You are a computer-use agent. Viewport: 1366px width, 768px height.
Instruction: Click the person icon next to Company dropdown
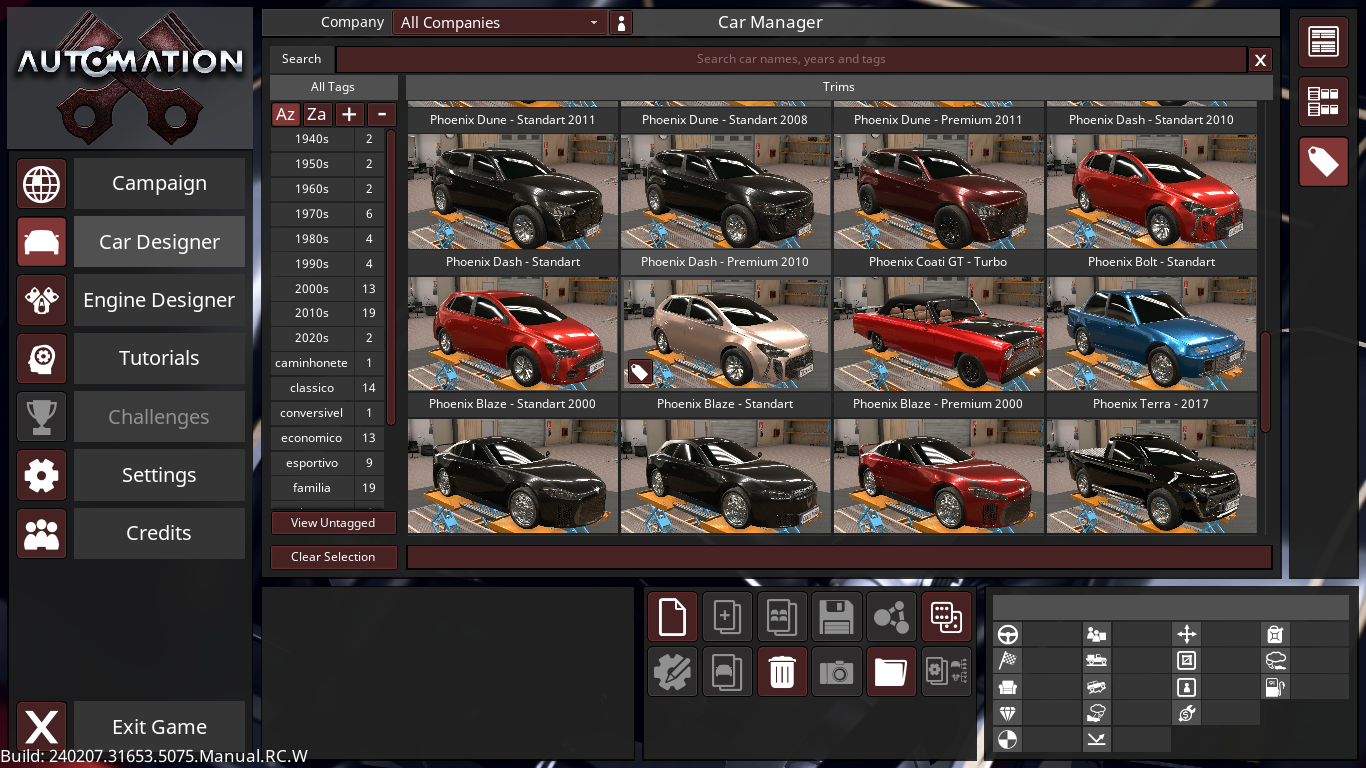click(x=621, y=23)
